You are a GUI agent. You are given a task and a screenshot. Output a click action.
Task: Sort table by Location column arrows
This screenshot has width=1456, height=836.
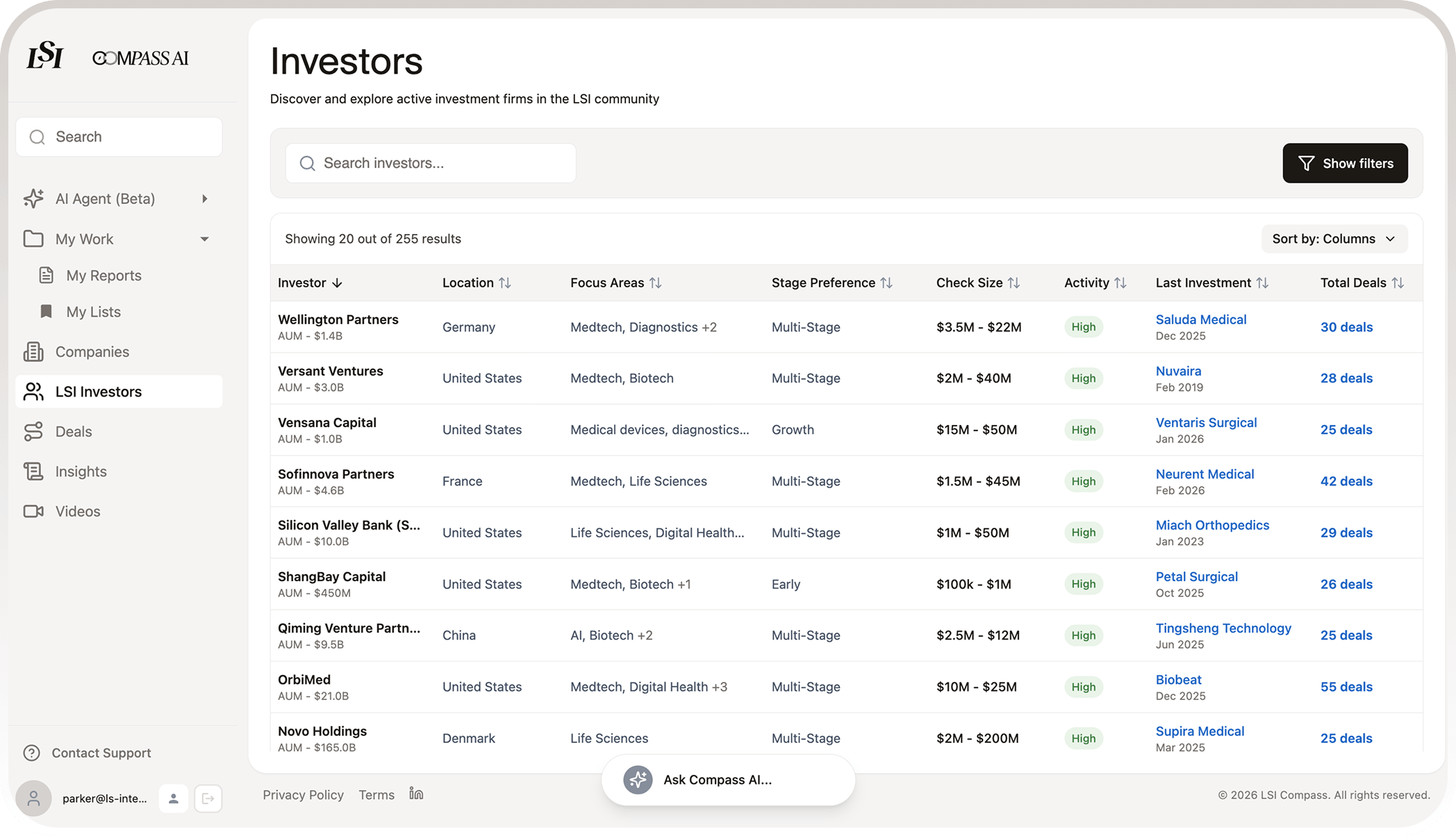[505, 283]
